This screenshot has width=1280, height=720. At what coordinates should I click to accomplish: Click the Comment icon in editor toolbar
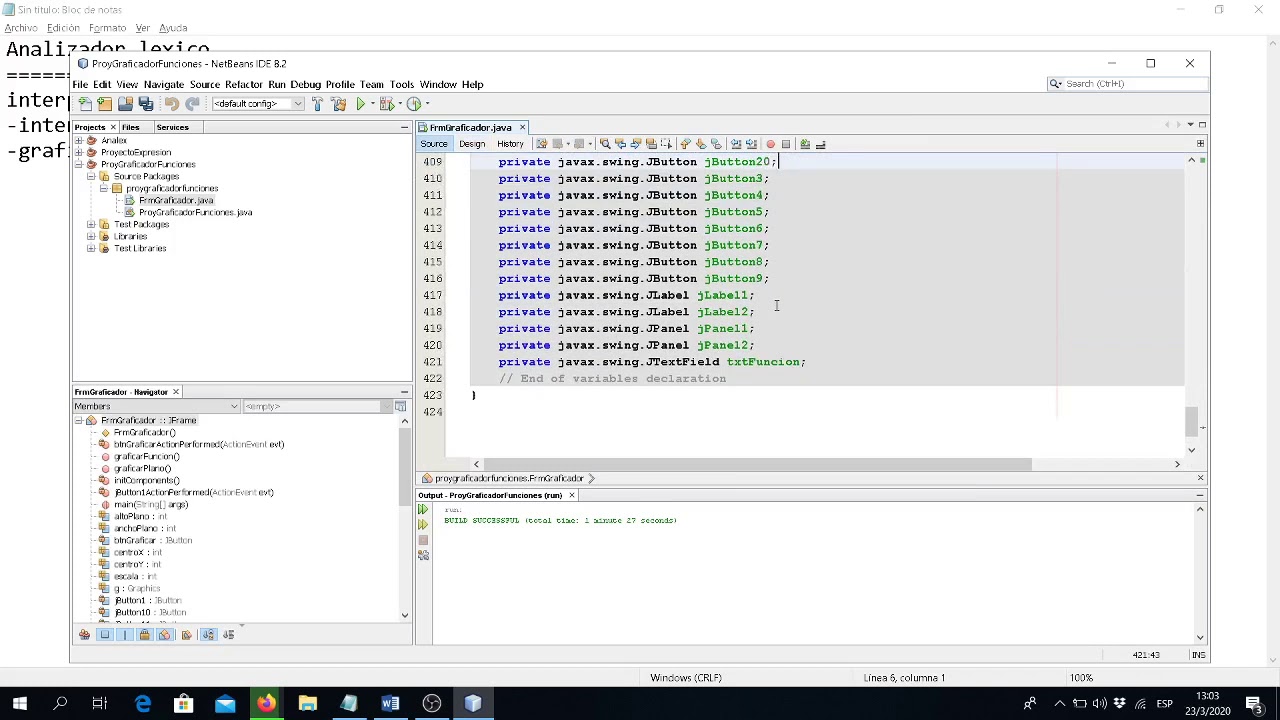pyautogui.click(x=805, y=144)
